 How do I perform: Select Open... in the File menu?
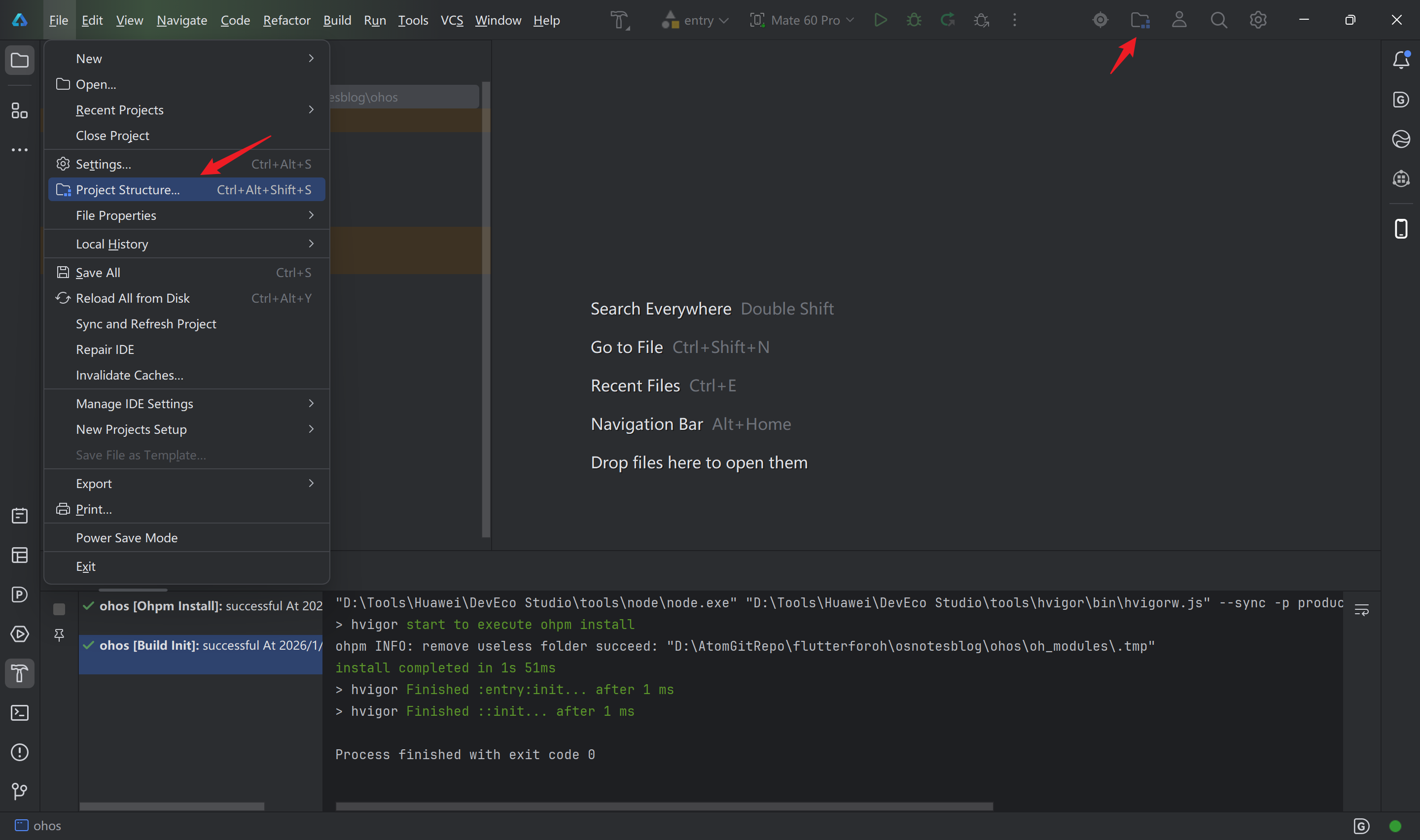[187, 84]
